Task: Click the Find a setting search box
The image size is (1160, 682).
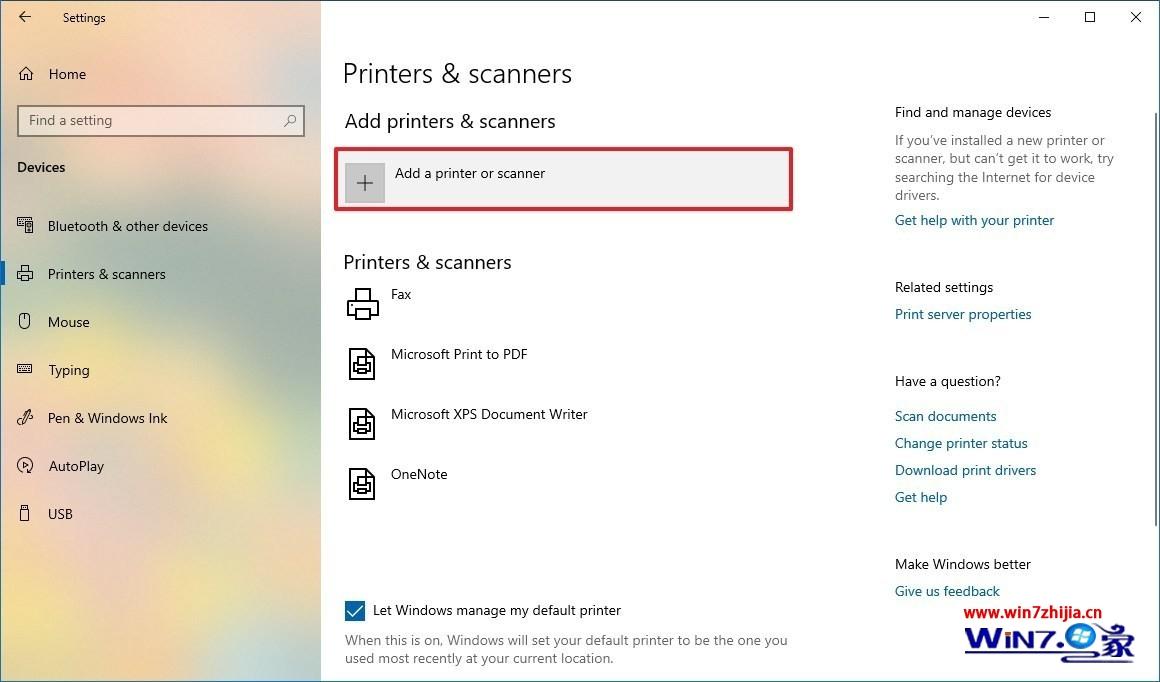Action: point(161,121)
